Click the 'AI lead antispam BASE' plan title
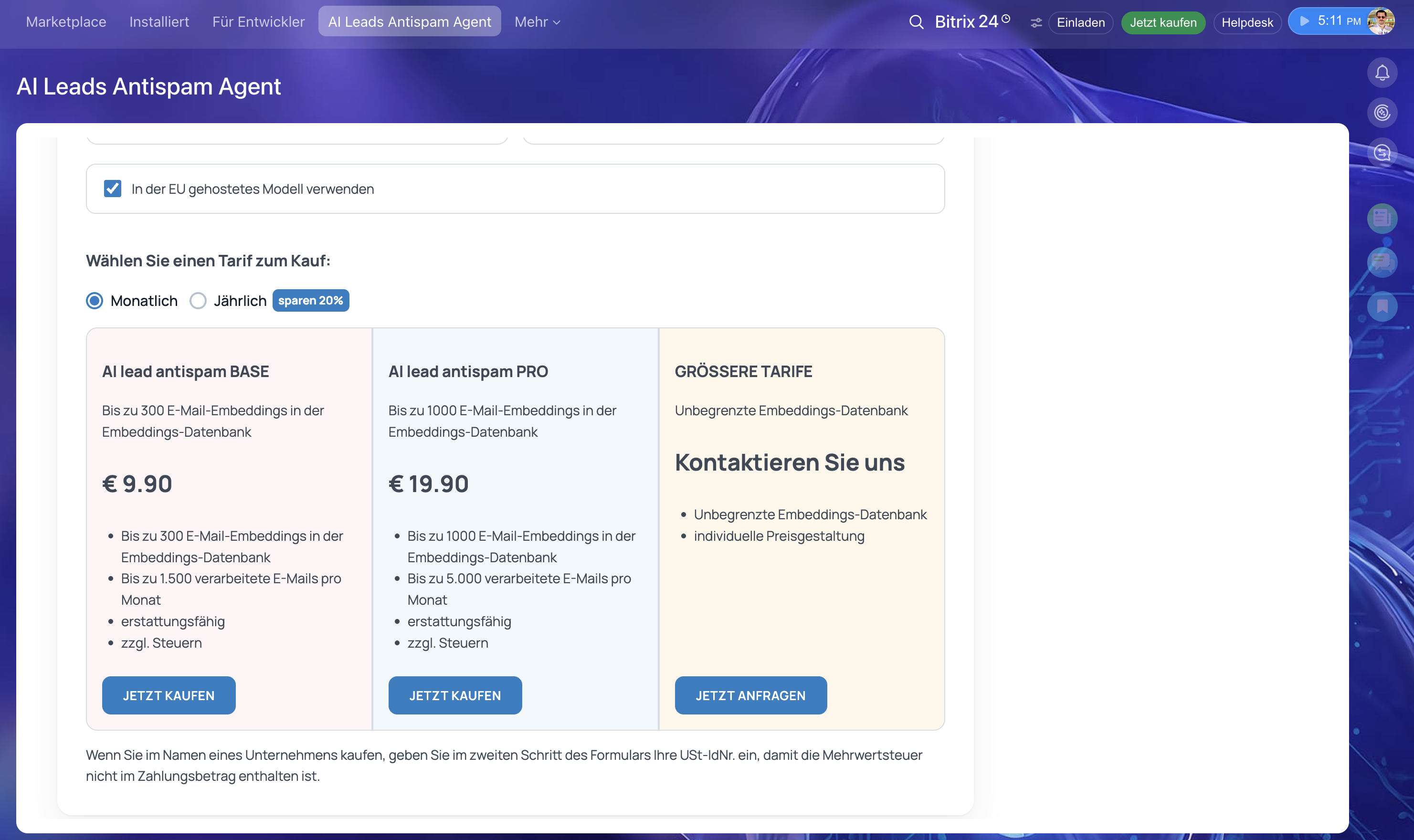Image resolution: width=1414 pixels, height=840 pixels. 186,371
